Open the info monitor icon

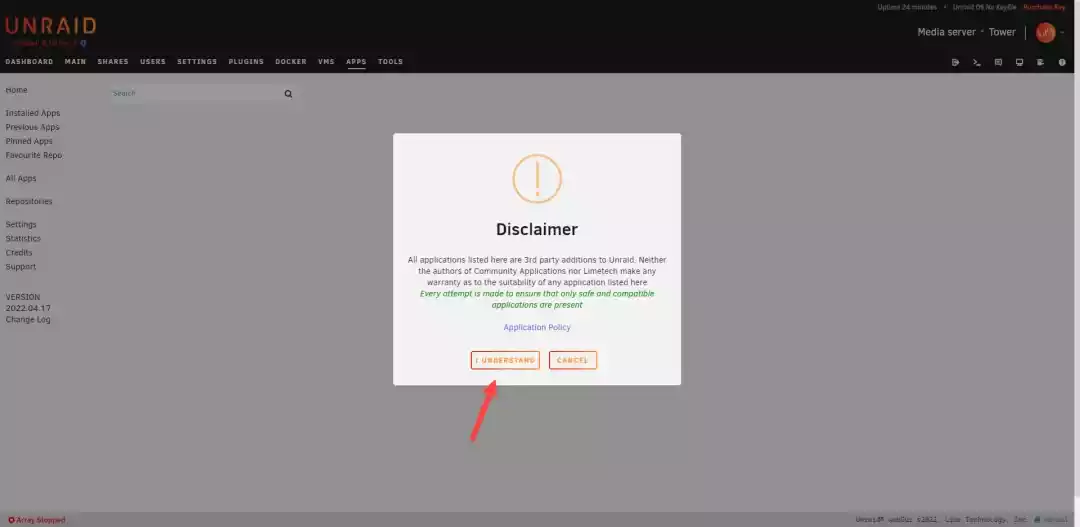[1019, 62]
